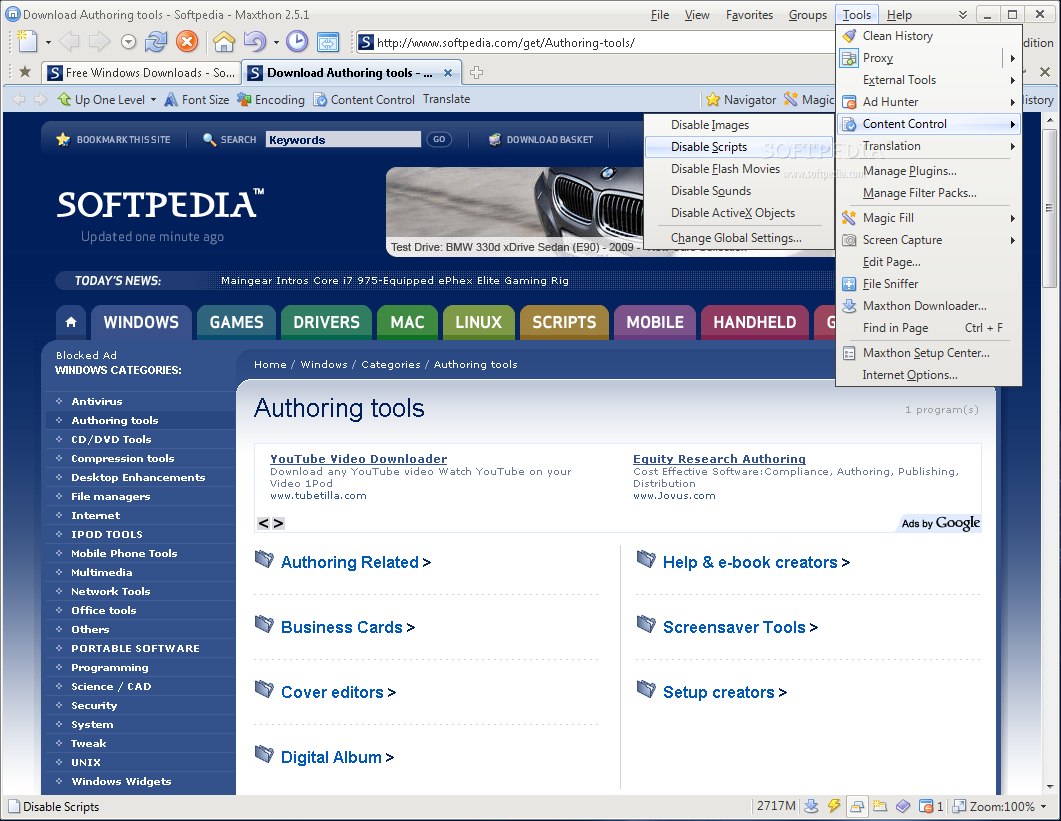Choose Manage Filter Packs menu entry

click(x=928, y=193)
